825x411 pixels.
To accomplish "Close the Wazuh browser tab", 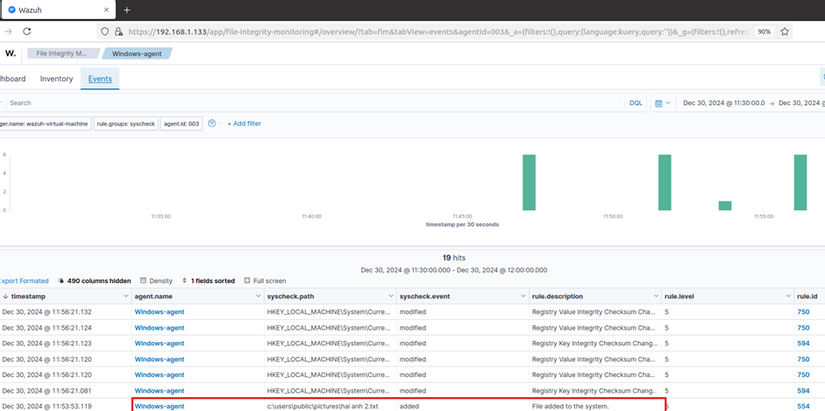I will point(106,10).
